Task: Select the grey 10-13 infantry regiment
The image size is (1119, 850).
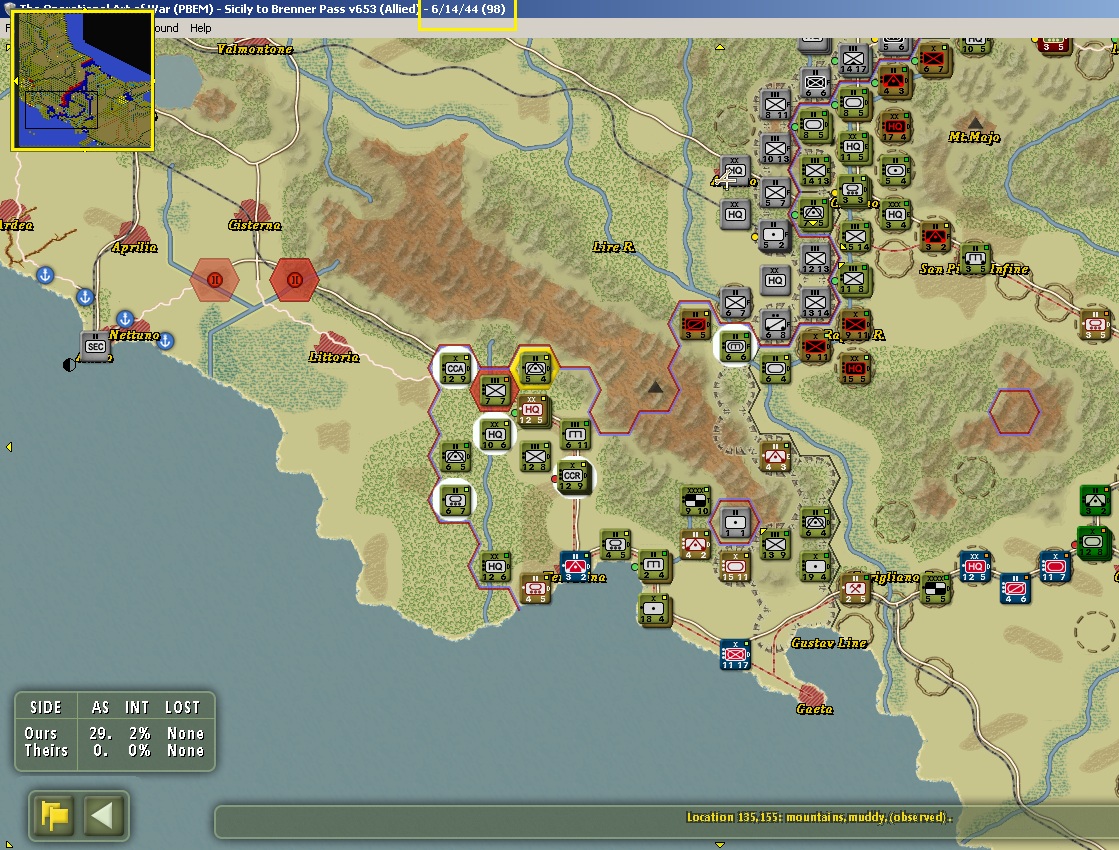Action: (774, 149)
